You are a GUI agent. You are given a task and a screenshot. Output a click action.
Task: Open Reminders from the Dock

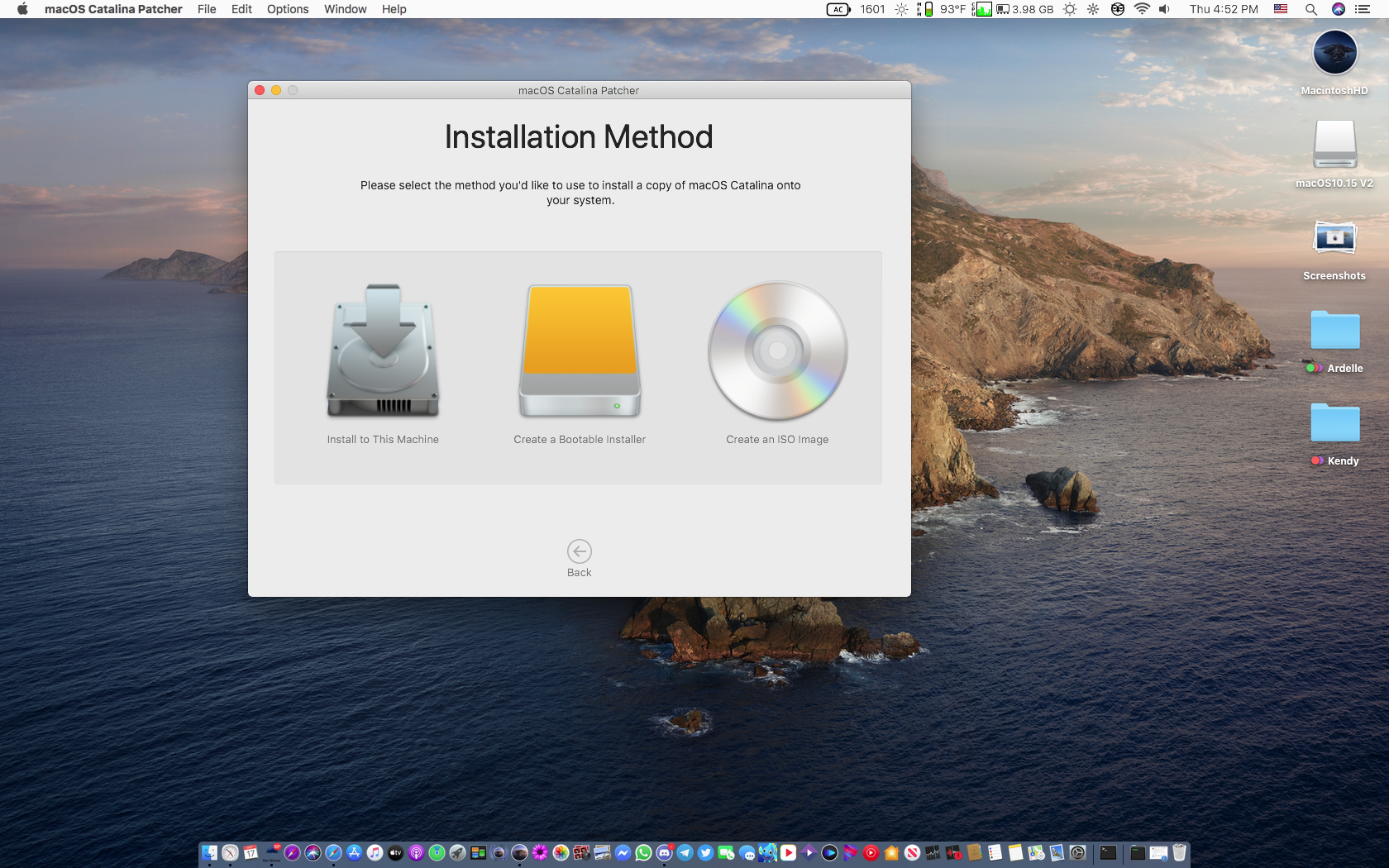[995, 852]
